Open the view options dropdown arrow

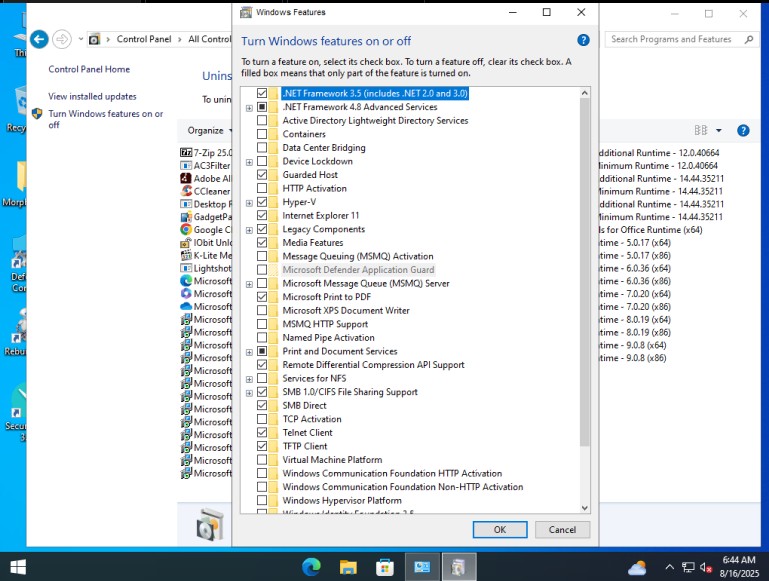click(x=718, y=130)
